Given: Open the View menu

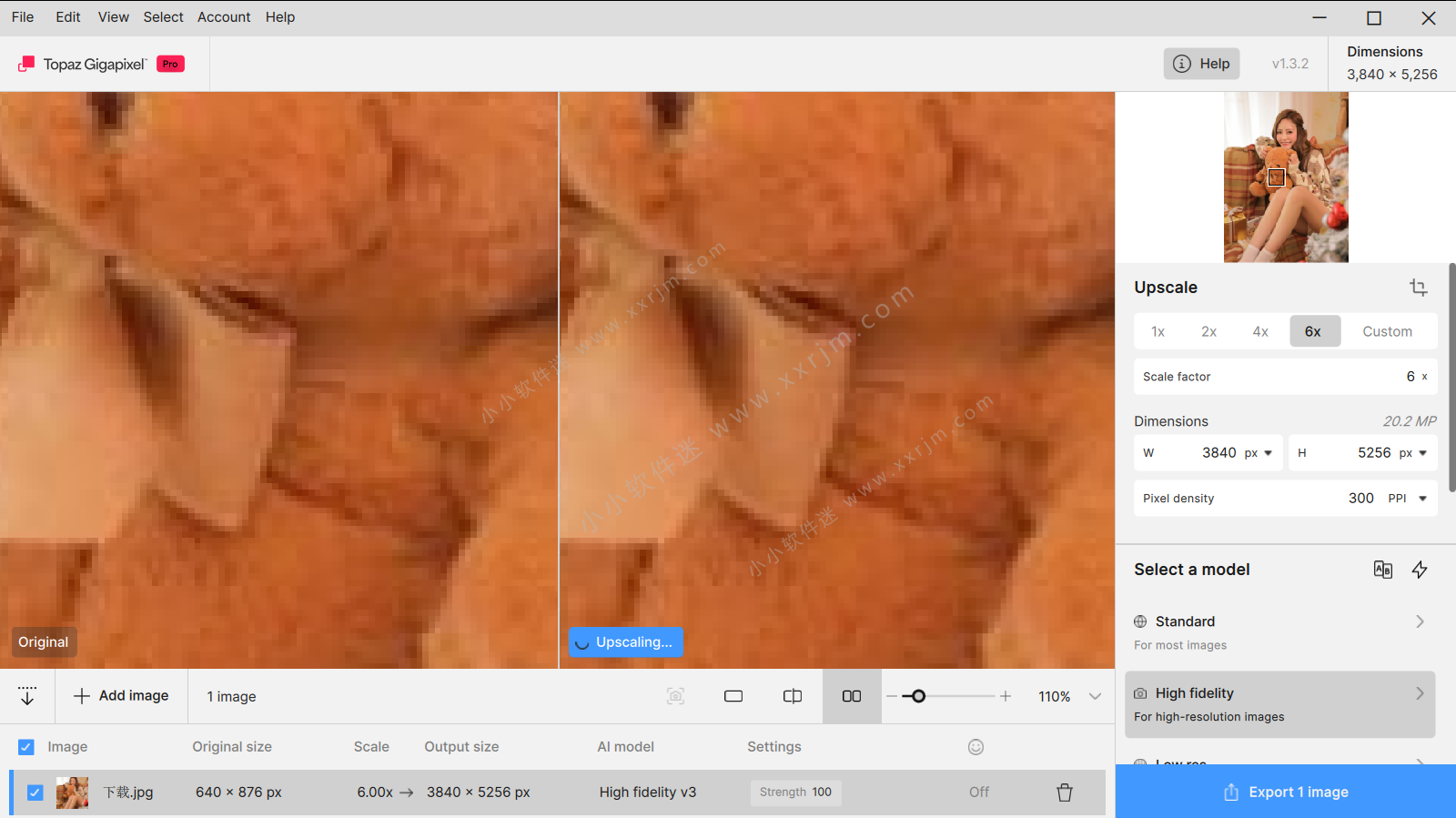Looking at the screenshot, I should (x=114, y=17).
